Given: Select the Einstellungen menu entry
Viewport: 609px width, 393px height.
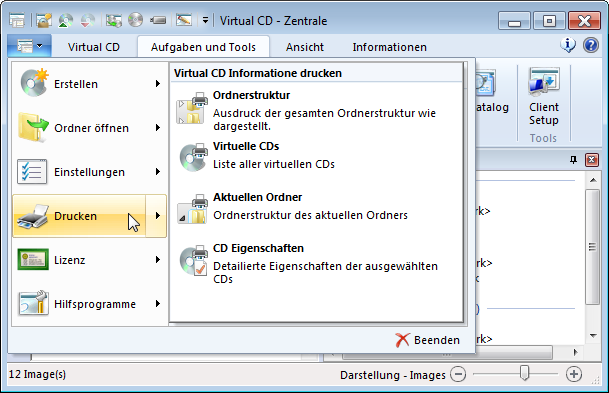Looking at the screenshot, I should [89, 172].
